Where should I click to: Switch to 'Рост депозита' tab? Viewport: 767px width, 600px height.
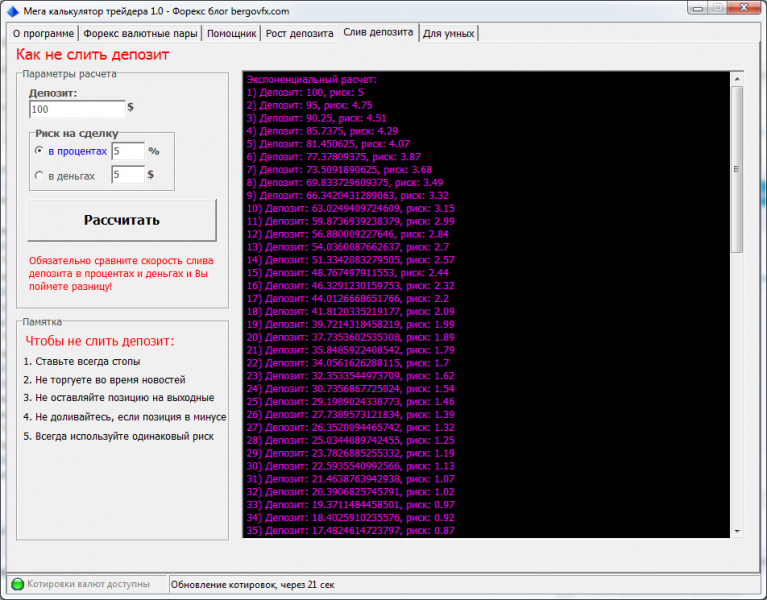(x=299, y=33)
